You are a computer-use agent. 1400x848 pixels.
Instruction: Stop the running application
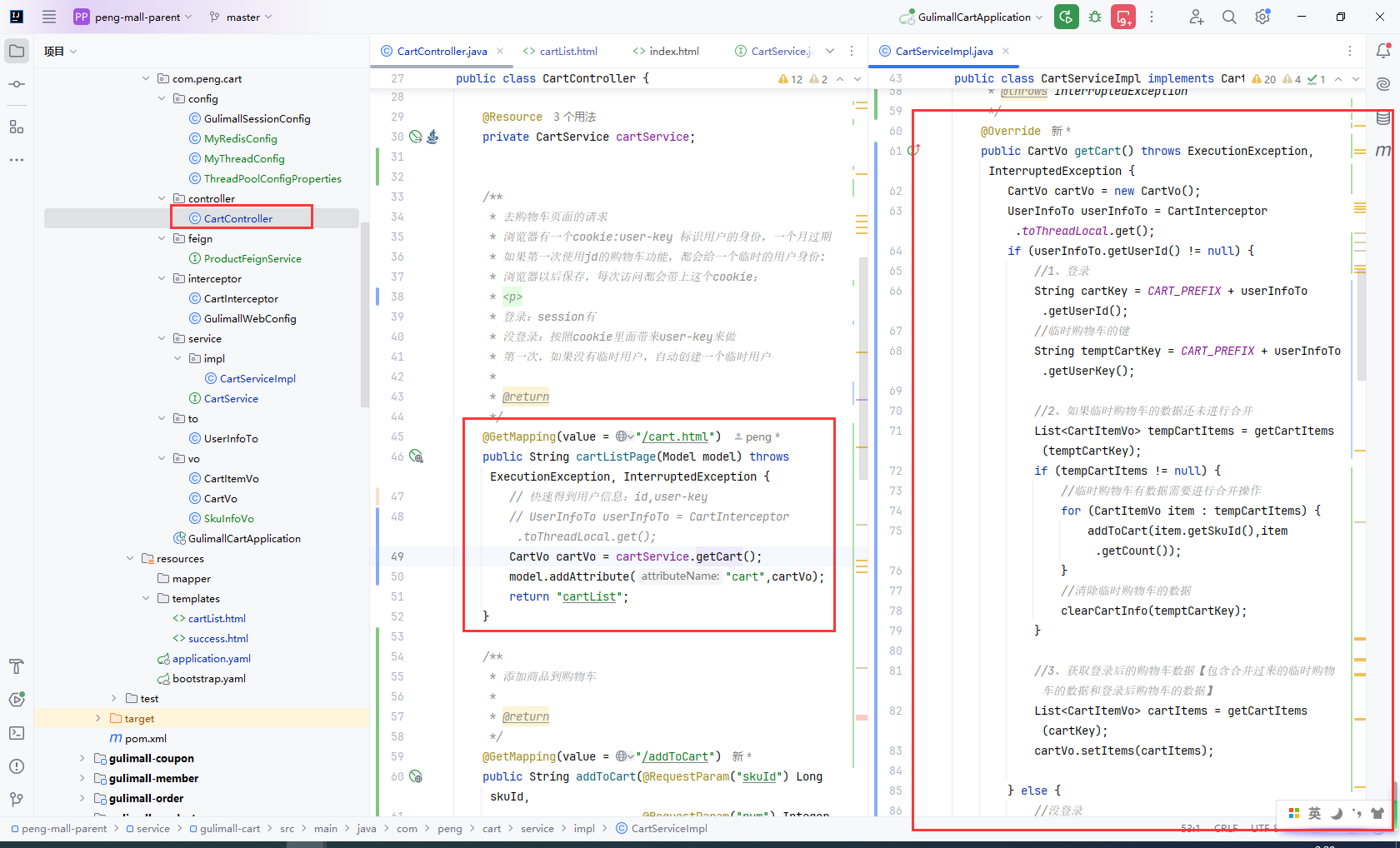(x=1123, y=17)
